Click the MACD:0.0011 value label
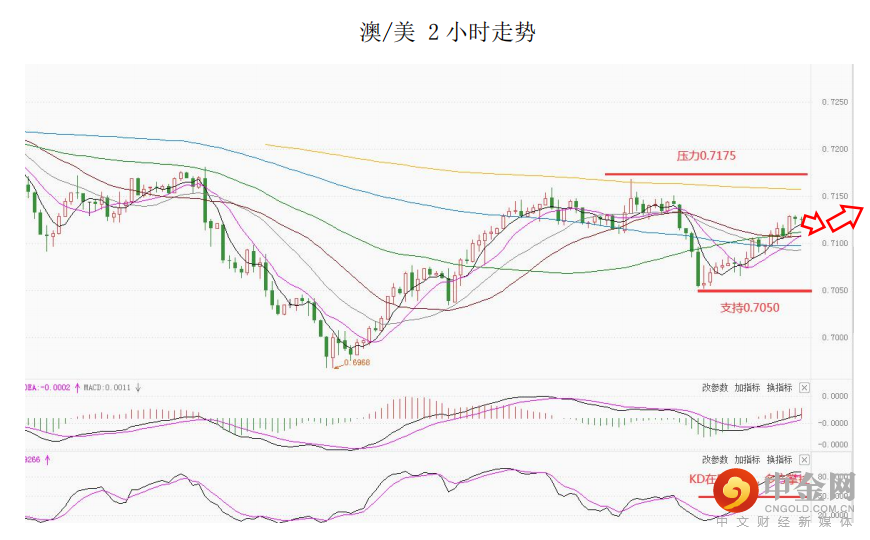 (x=108, y=387)
